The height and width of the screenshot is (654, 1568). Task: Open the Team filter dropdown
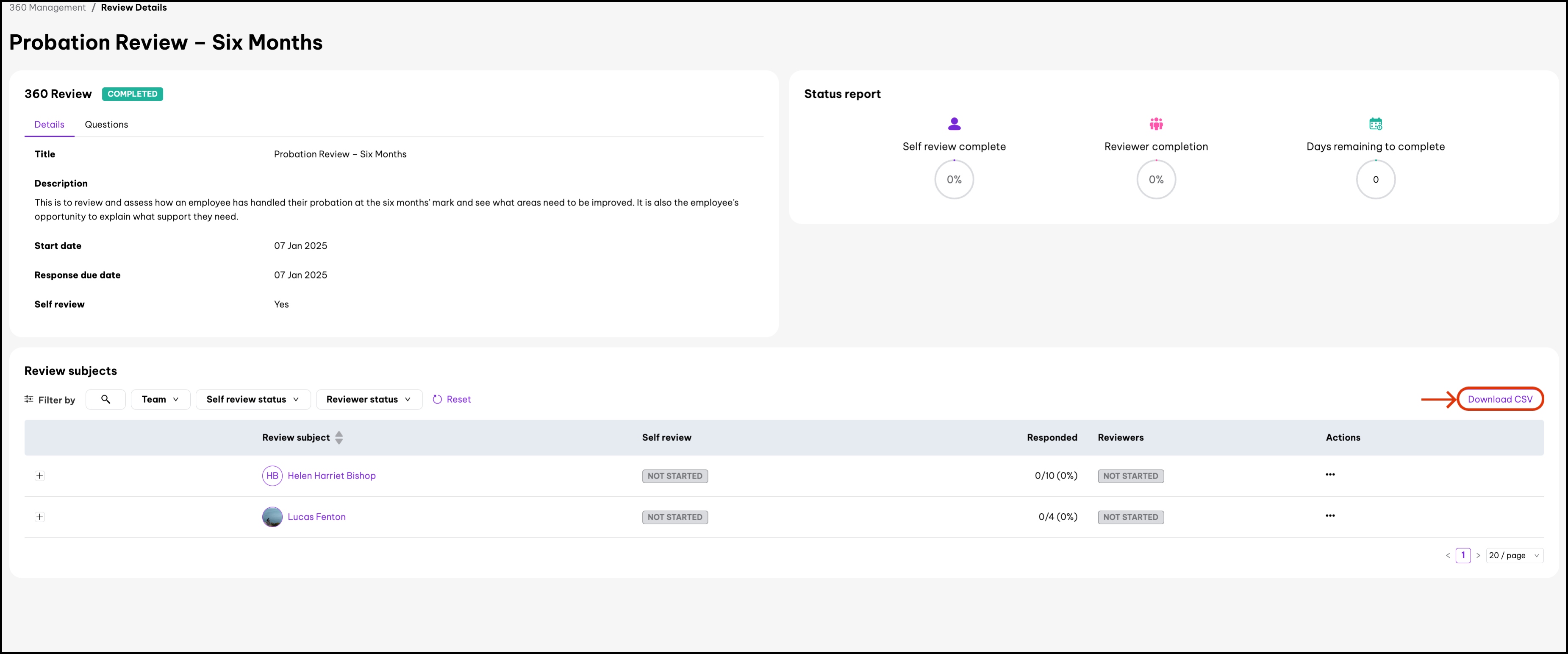point(160,399)
